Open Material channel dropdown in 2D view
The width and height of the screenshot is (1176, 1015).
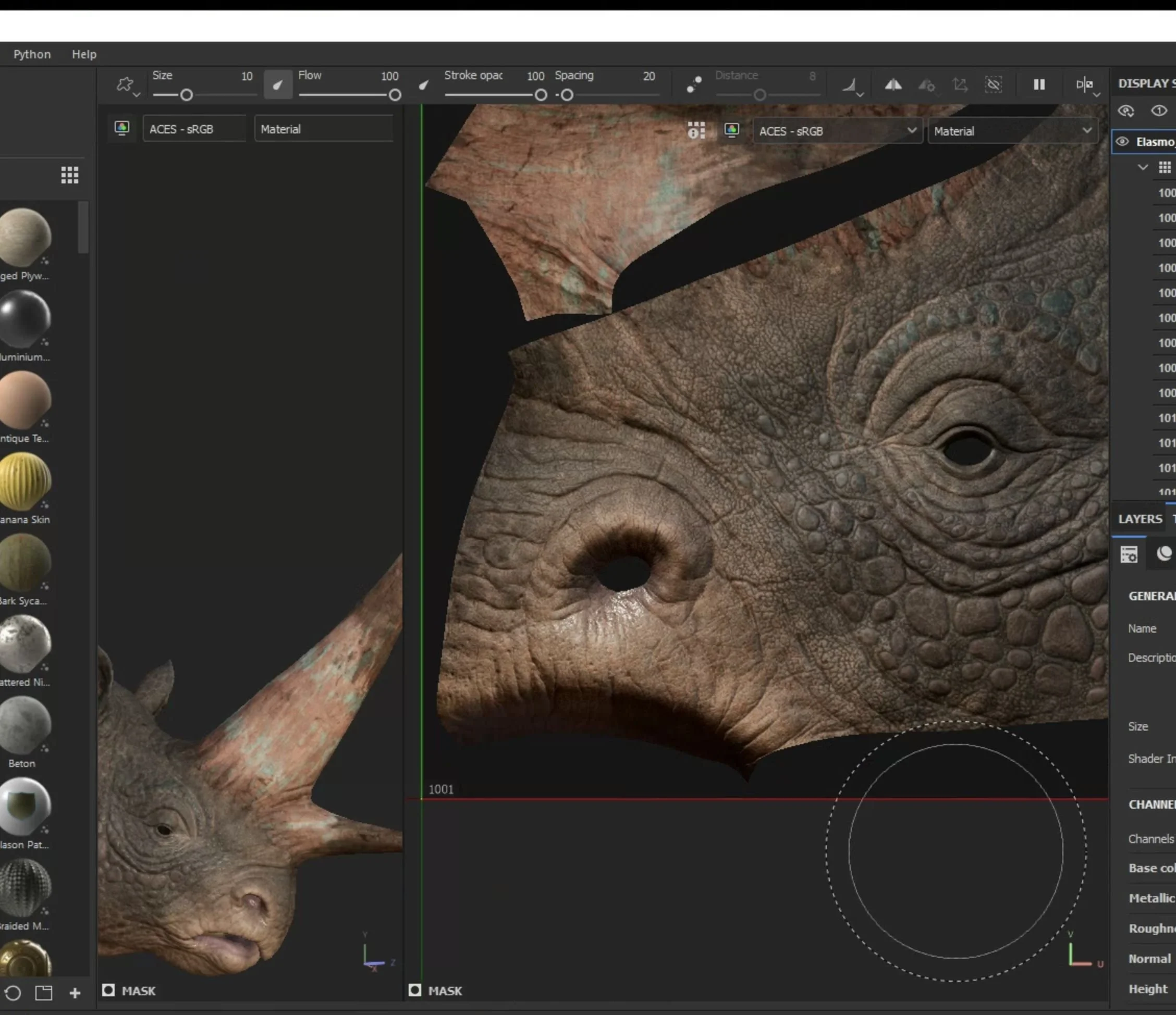(x=1012, y=131)
